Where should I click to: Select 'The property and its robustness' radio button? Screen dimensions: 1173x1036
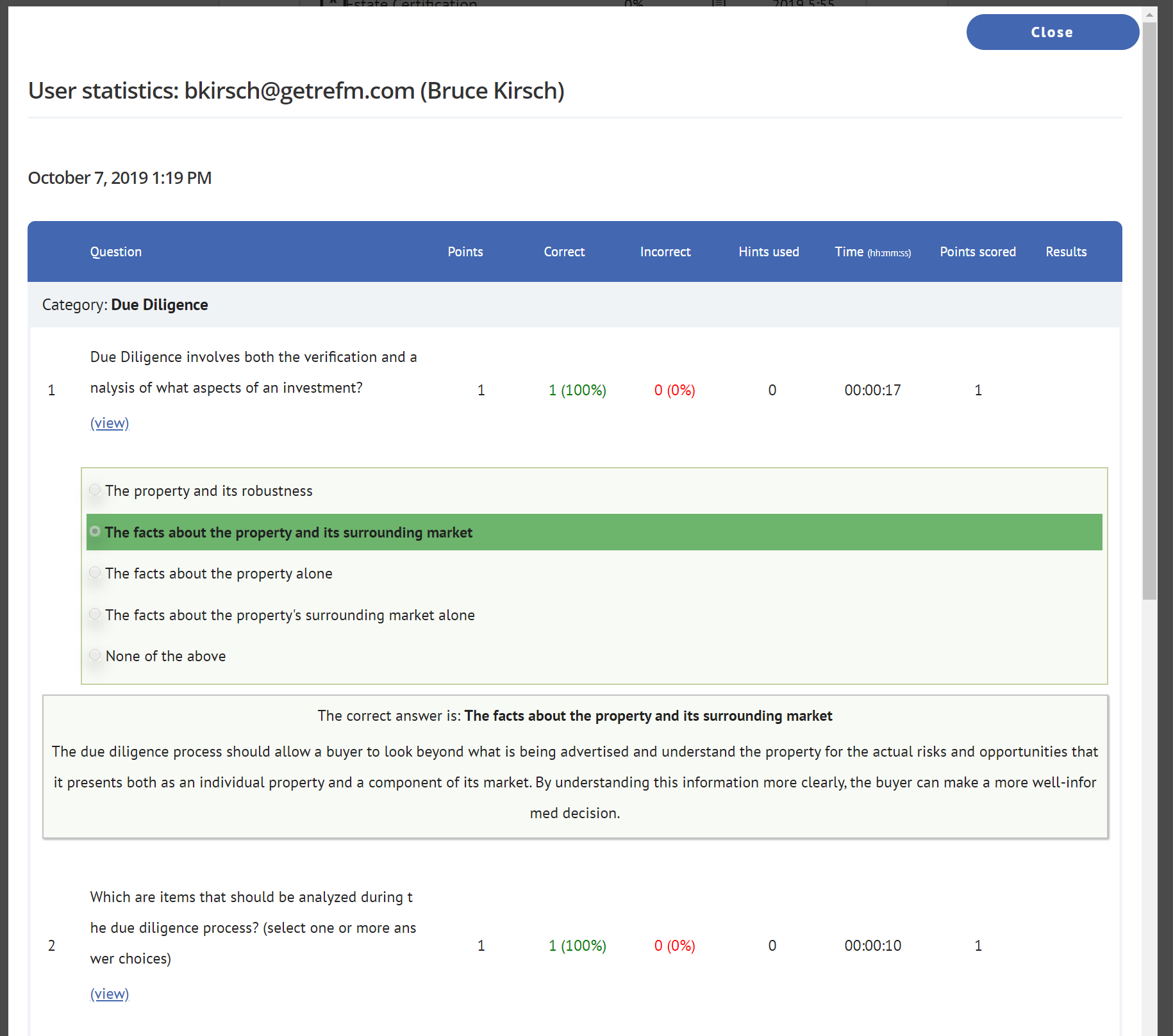pos(95,490)
